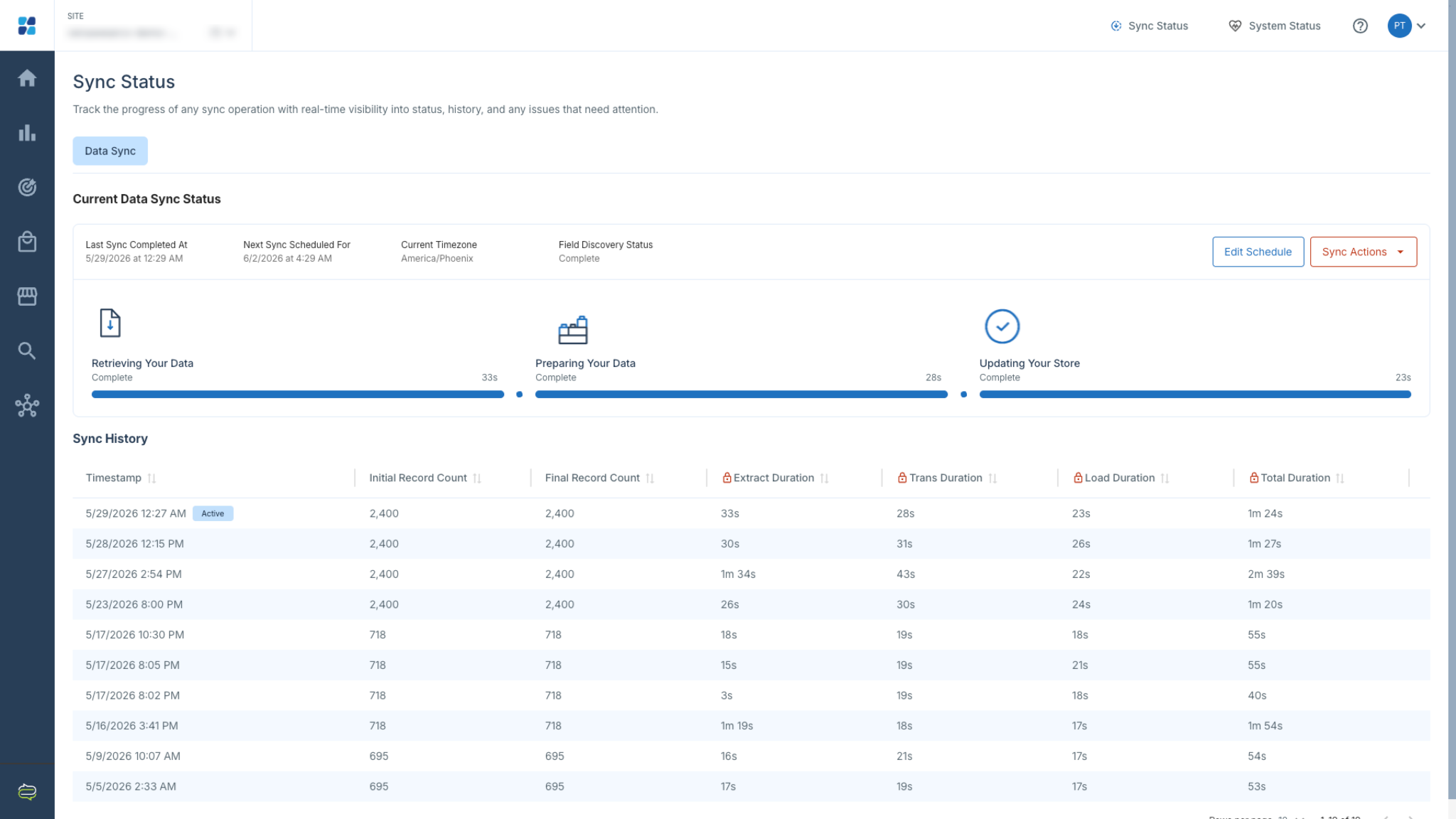
Task: Open the chat icon at sidebar bottom
Action: pyautogui.click(x=27, y=792)
